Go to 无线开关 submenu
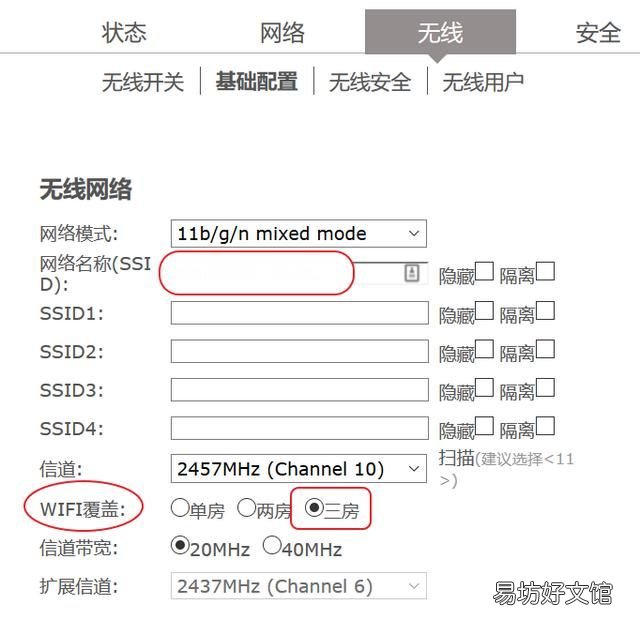Viewport: 640px width, 625px height. pos(143,82)
